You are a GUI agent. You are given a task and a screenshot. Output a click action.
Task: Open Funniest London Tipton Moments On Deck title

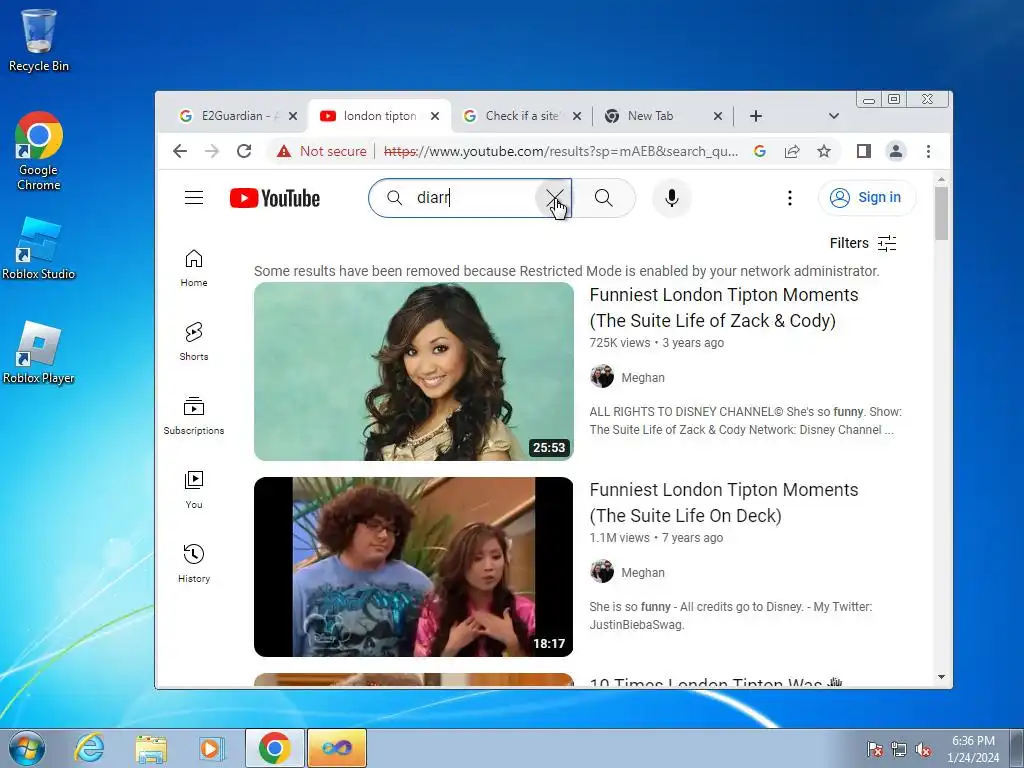[724, 503]
